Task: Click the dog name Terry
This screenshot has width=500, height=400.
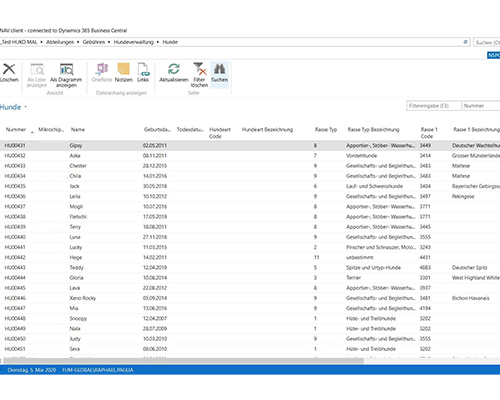Action: click(x=75, y=227)
